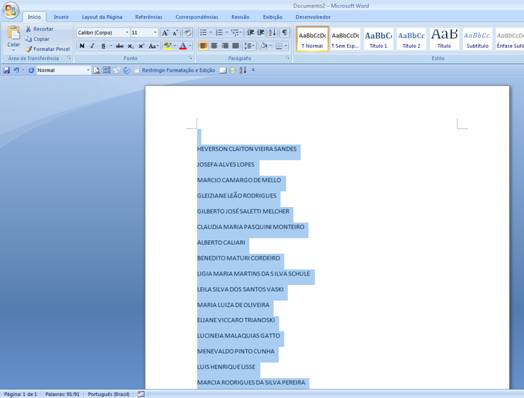Click Português (Brasil) language indicator

(108, 394)
